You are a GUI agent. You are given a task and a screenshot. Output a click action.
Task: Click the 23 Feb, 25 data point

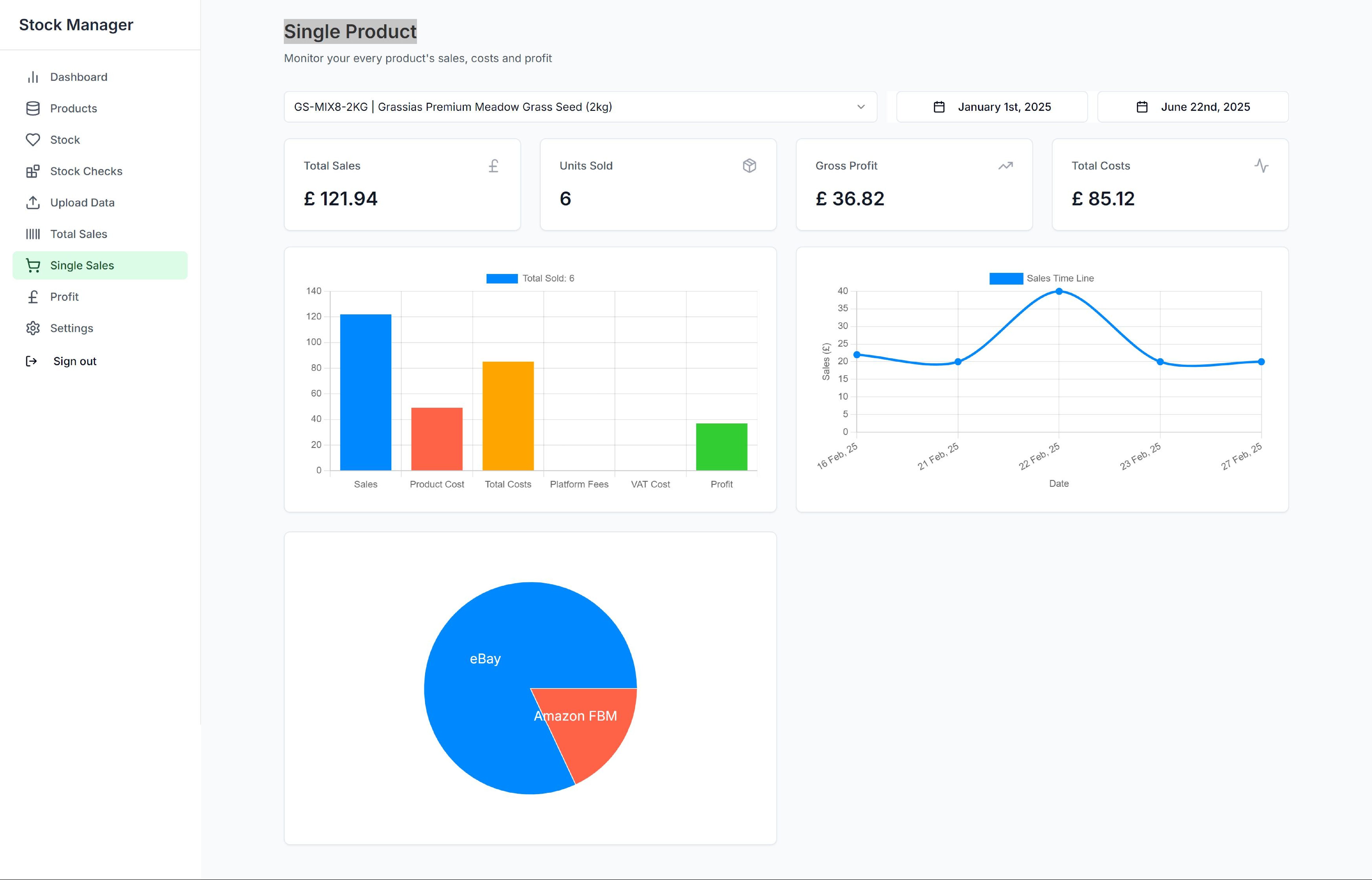pyautogui.click(x=1160, y=362)
